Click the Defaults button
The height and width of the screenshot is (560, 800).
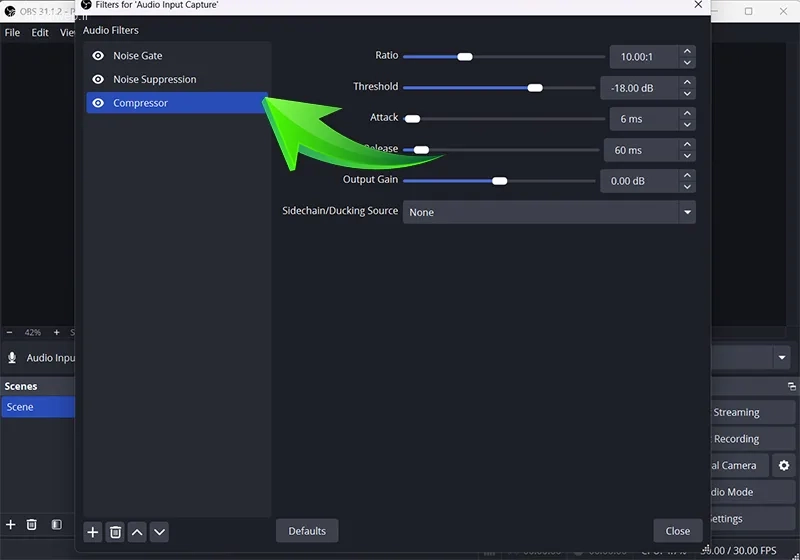[x=307, y=531]
